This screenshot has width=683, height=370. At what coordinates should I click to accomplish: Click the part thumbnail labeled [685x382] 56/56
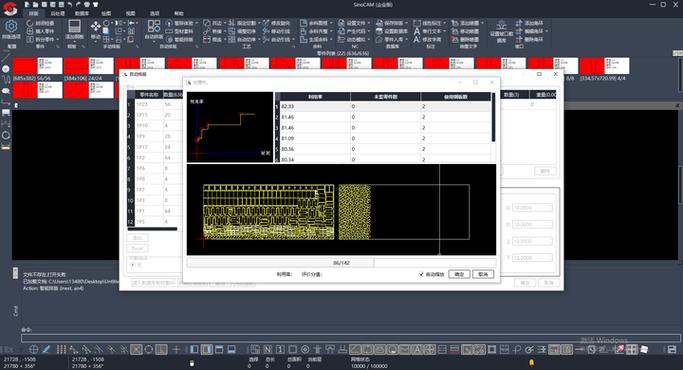tap(37, 66)
